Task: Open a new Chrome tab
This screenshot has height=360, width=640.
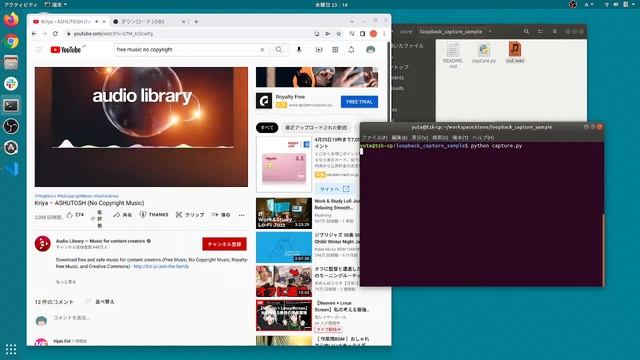Action: [x=196, y=22]
